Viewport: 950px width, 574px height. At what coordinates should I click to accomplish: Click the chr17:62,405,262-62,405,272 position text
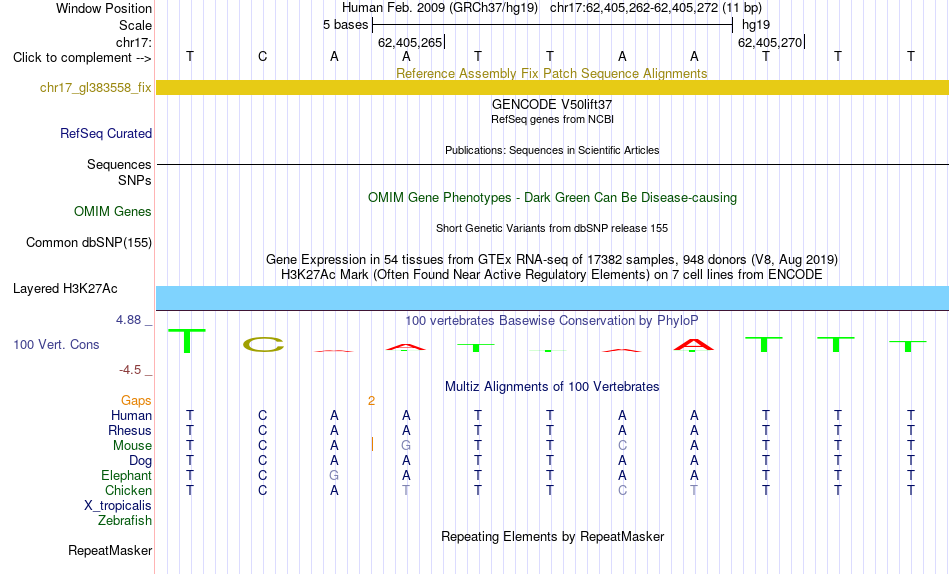click(x=656, y=8)
